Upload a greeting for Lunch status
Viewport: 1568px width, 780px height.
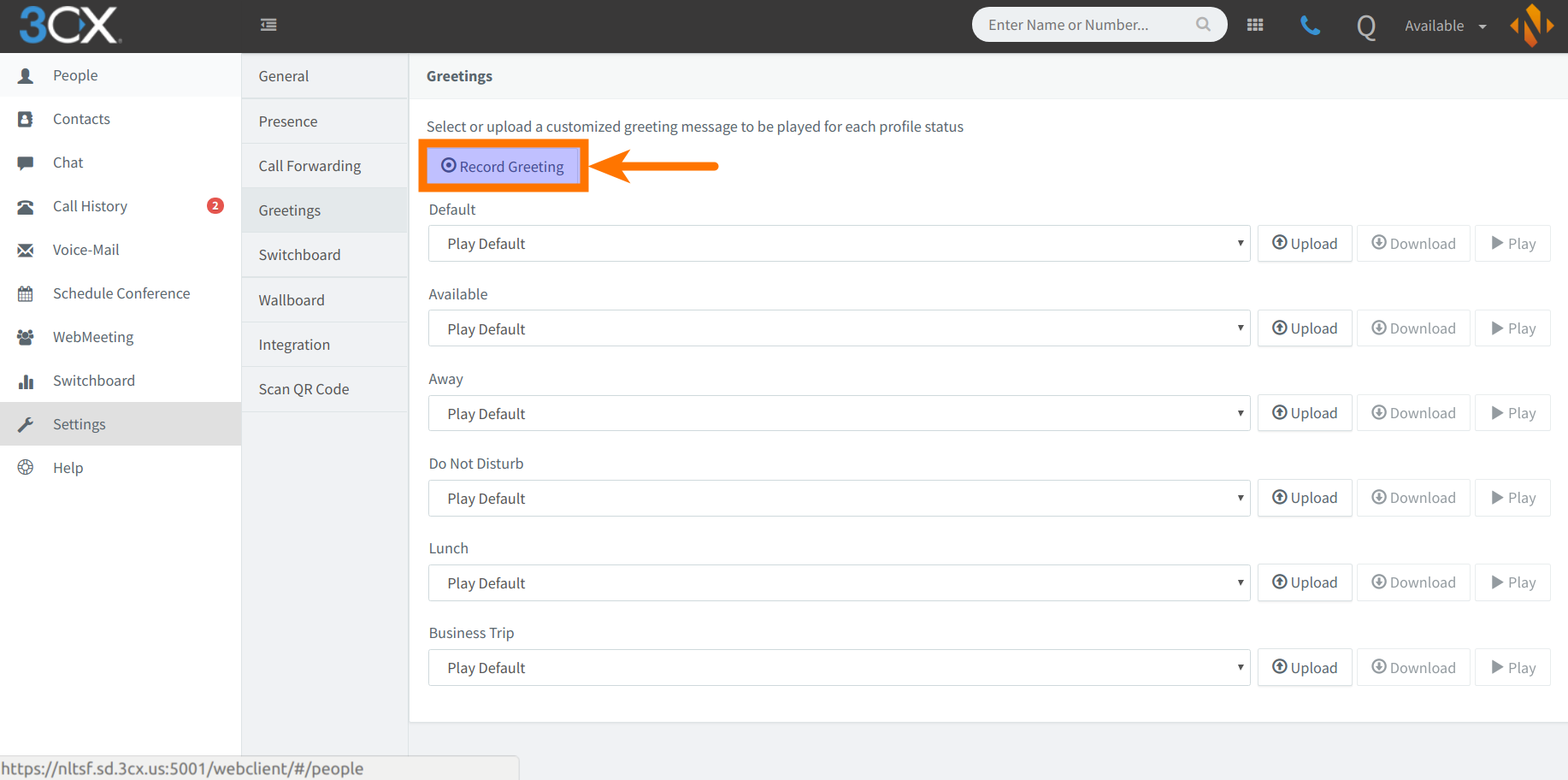(x=1305, y=582)
